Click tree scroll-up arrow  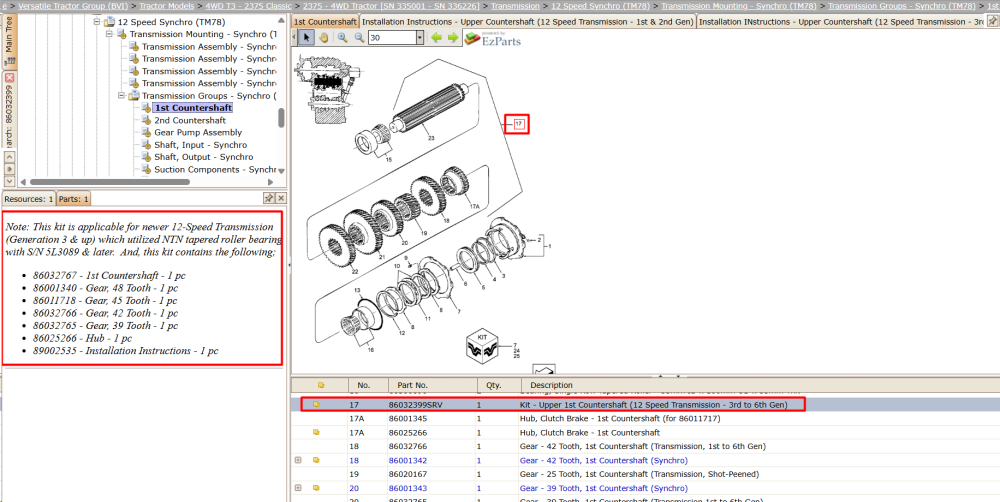281,20
